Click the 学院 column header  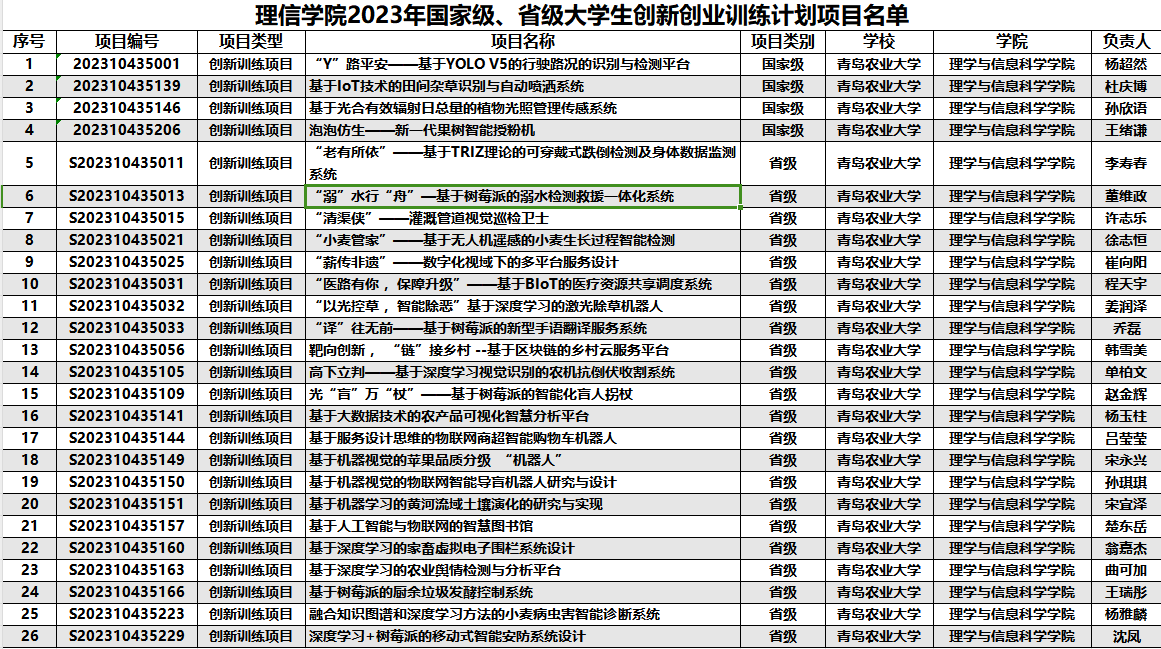[x=1011, y=42]
